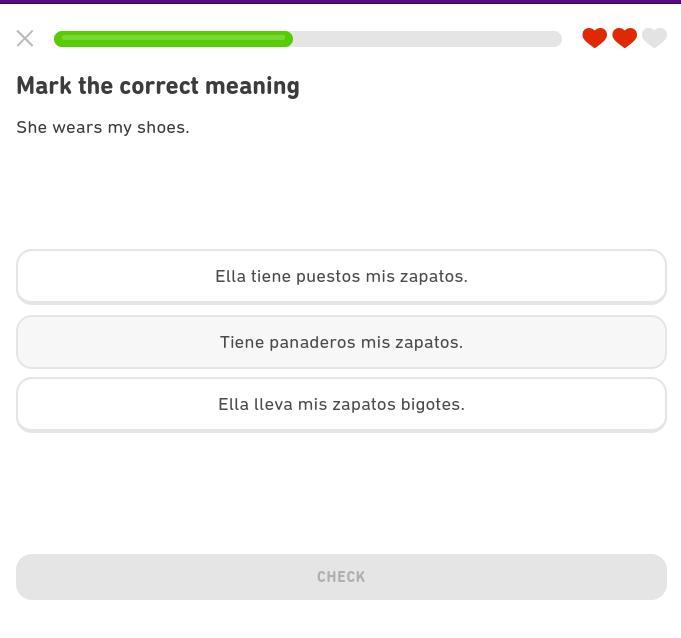Click 'bigotes' in the third answer choice
Image resolution: width=681 pixels, height=638 pixels.
tap(432, 405)
